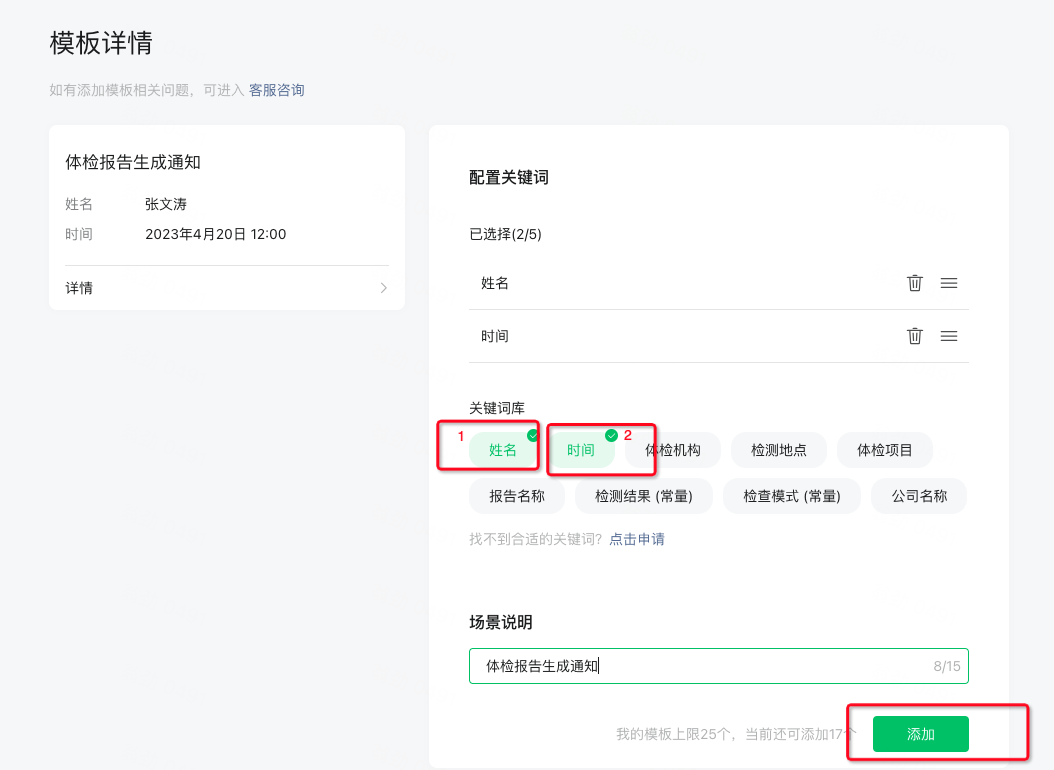Select the 报告名称 keyword tag

coord(517,496)
